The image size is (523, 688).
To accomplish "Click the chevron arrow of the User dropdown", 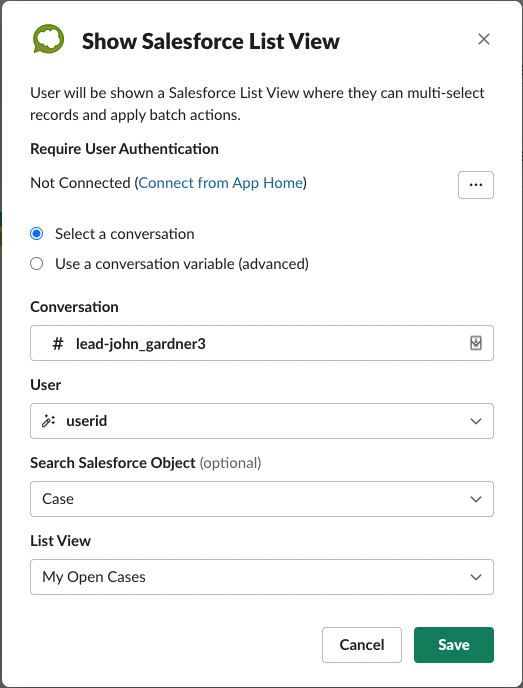I will coord(476,421).
